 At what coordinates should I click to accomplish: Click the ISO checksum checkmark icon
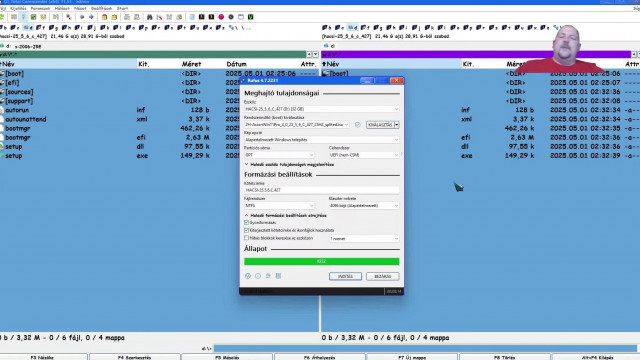tap(358, 125)
